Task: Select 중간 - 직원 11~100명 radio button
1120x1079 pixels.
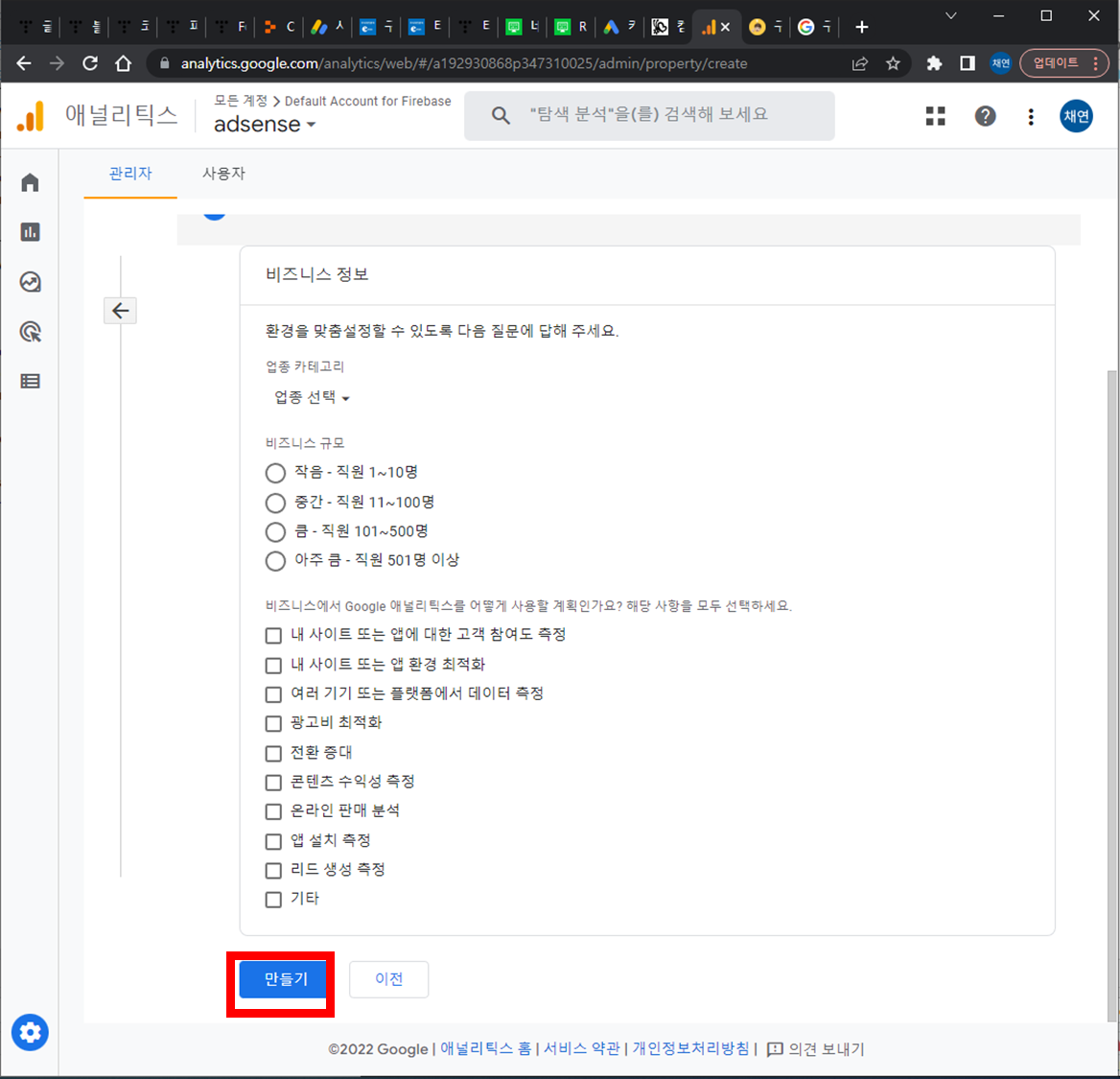Action: (275, 504)
